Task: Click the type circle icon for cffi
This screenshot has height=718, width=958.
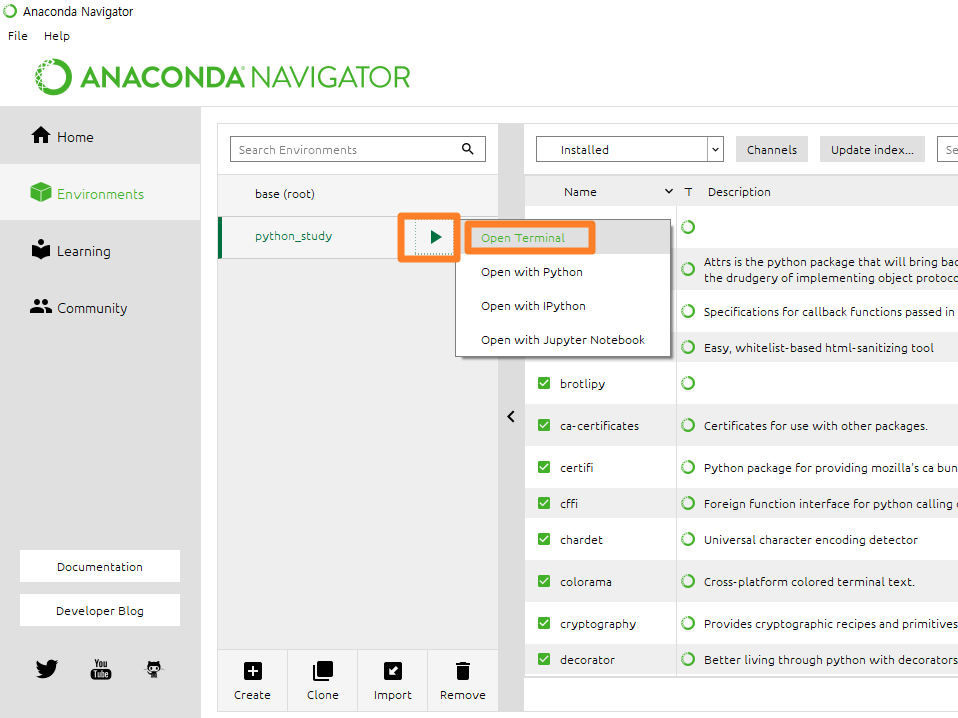Action: [x=688, y=503]
